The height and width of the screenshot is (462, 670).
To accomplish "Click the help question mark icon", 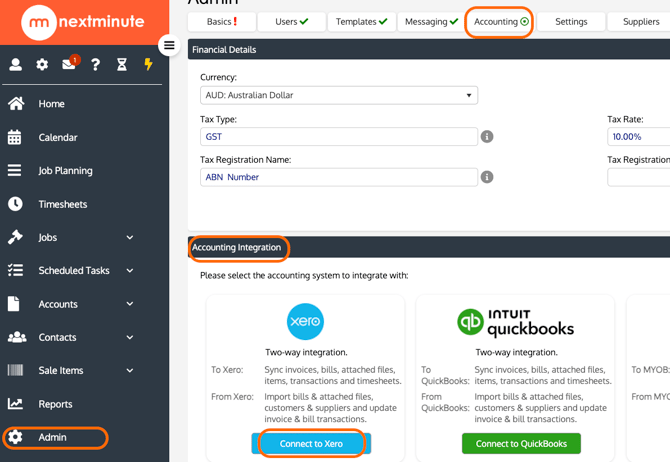I will click(x=95, y=64).
